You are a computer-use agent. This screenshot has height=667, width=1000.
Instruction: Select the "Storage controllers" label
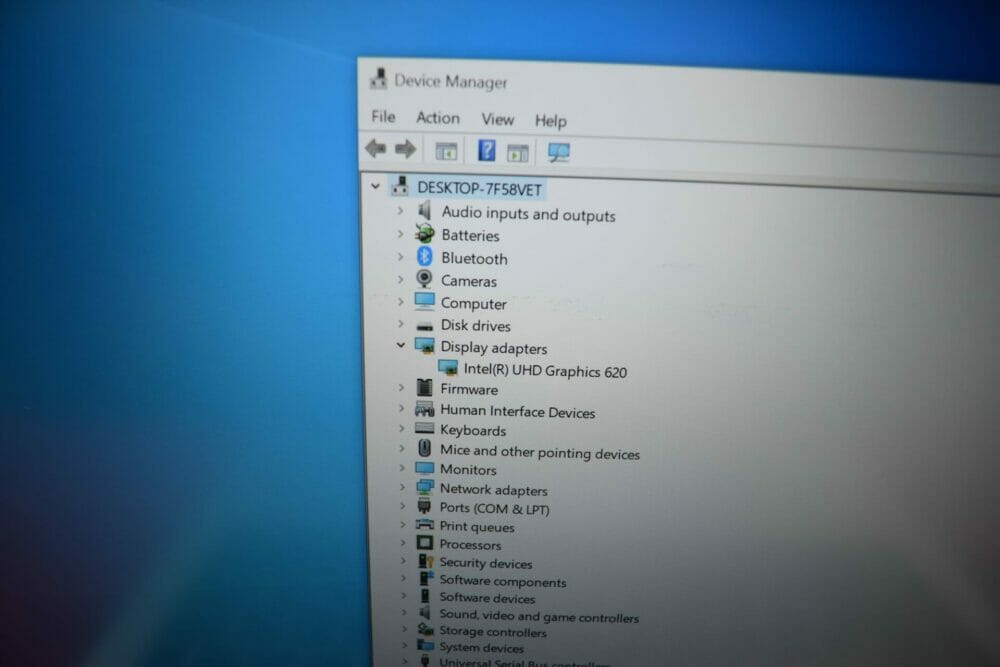click(x=493, y=632)
